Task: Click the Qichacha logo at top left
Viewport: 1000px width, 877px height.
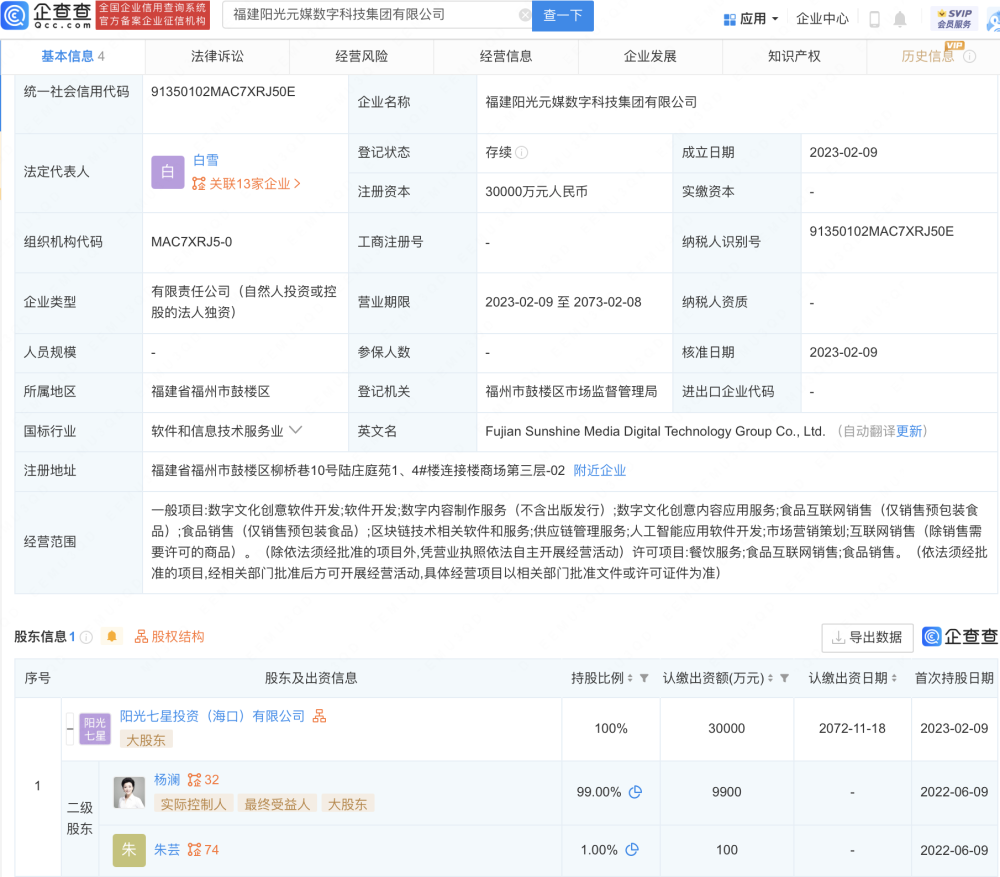Action: click(x=47, y=15)
